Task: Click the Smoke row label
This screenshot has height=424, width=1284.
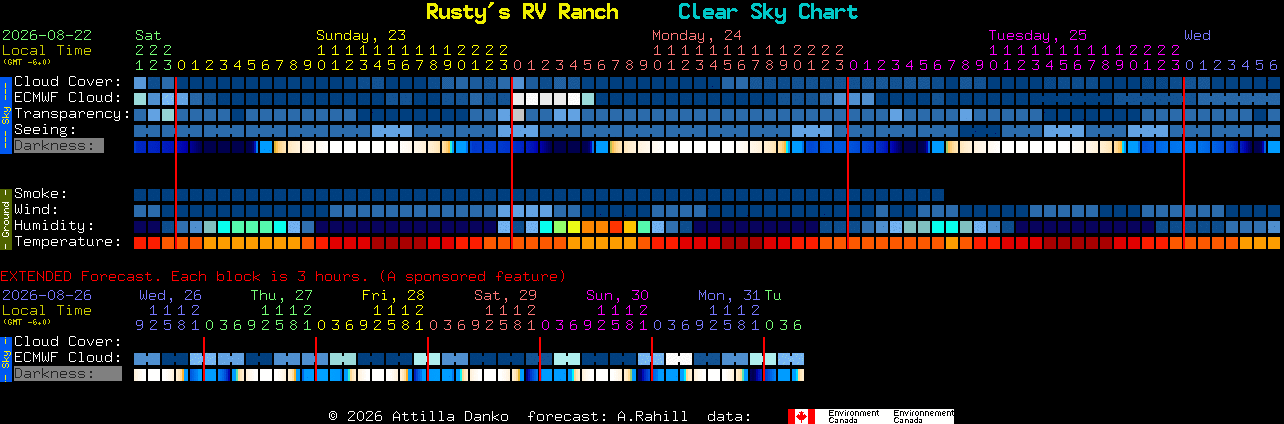Action: click(x=40, y=194)
